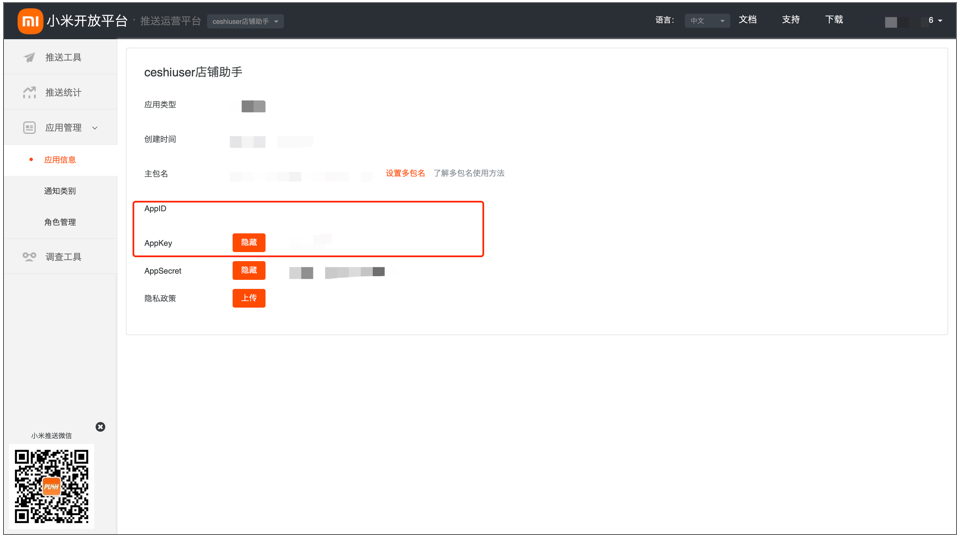Screen dimensions: 960x540
Task: Toggle AppSecret visibility with 隐藏 button
Action: click(249, 270)
